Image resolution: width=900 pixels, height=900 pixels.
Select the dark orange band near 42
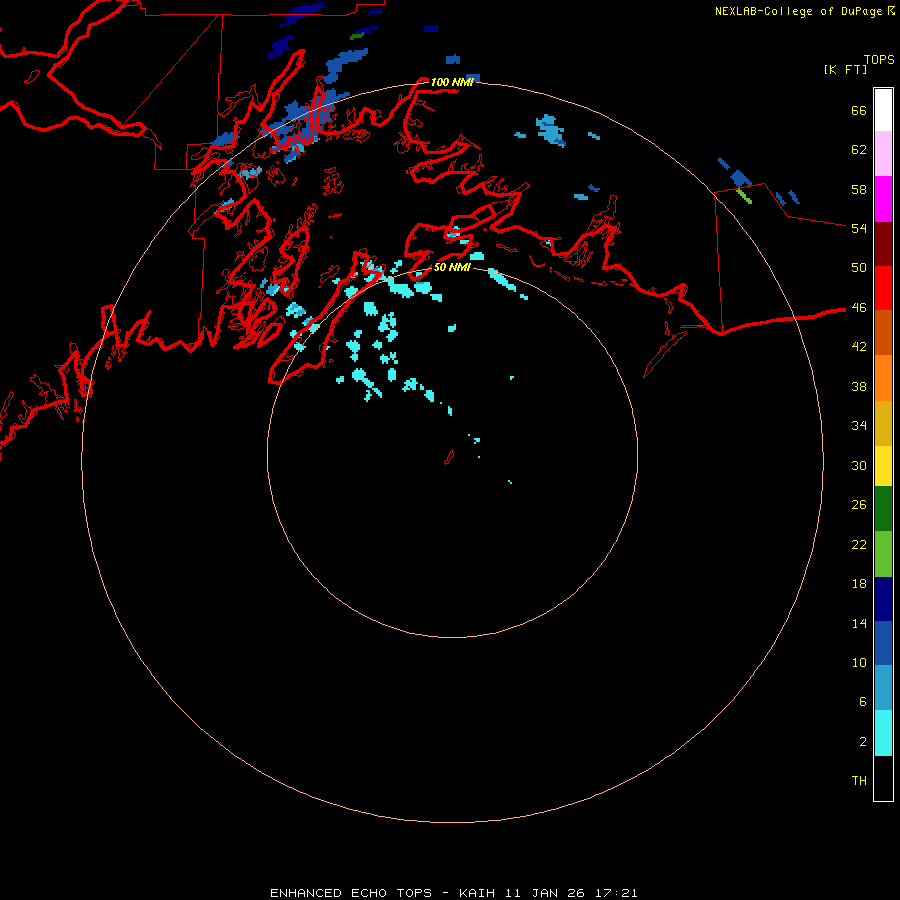[883, 332]
